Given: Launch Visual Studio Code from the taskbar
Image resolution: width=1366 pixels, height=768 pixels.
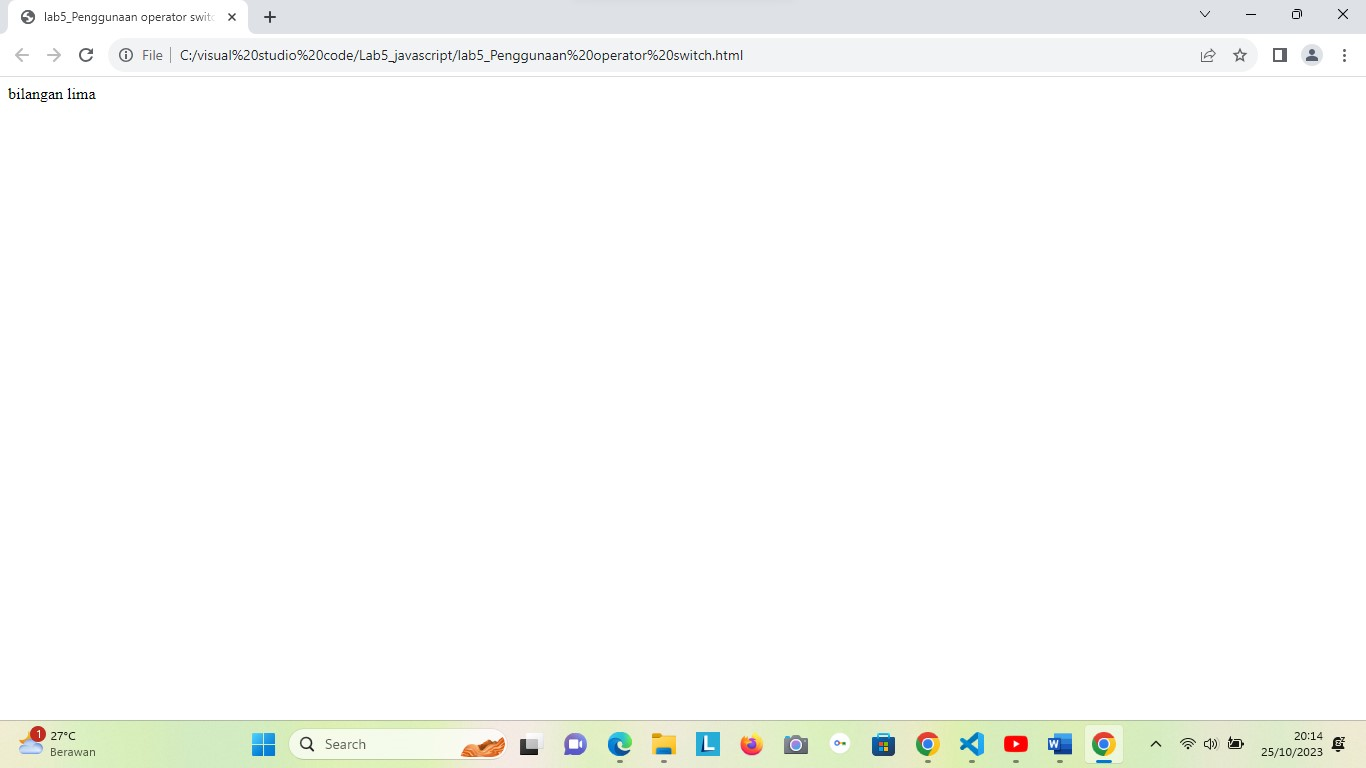Looking at the screenshot, I should pyautogui.click(x=971, y=744).
